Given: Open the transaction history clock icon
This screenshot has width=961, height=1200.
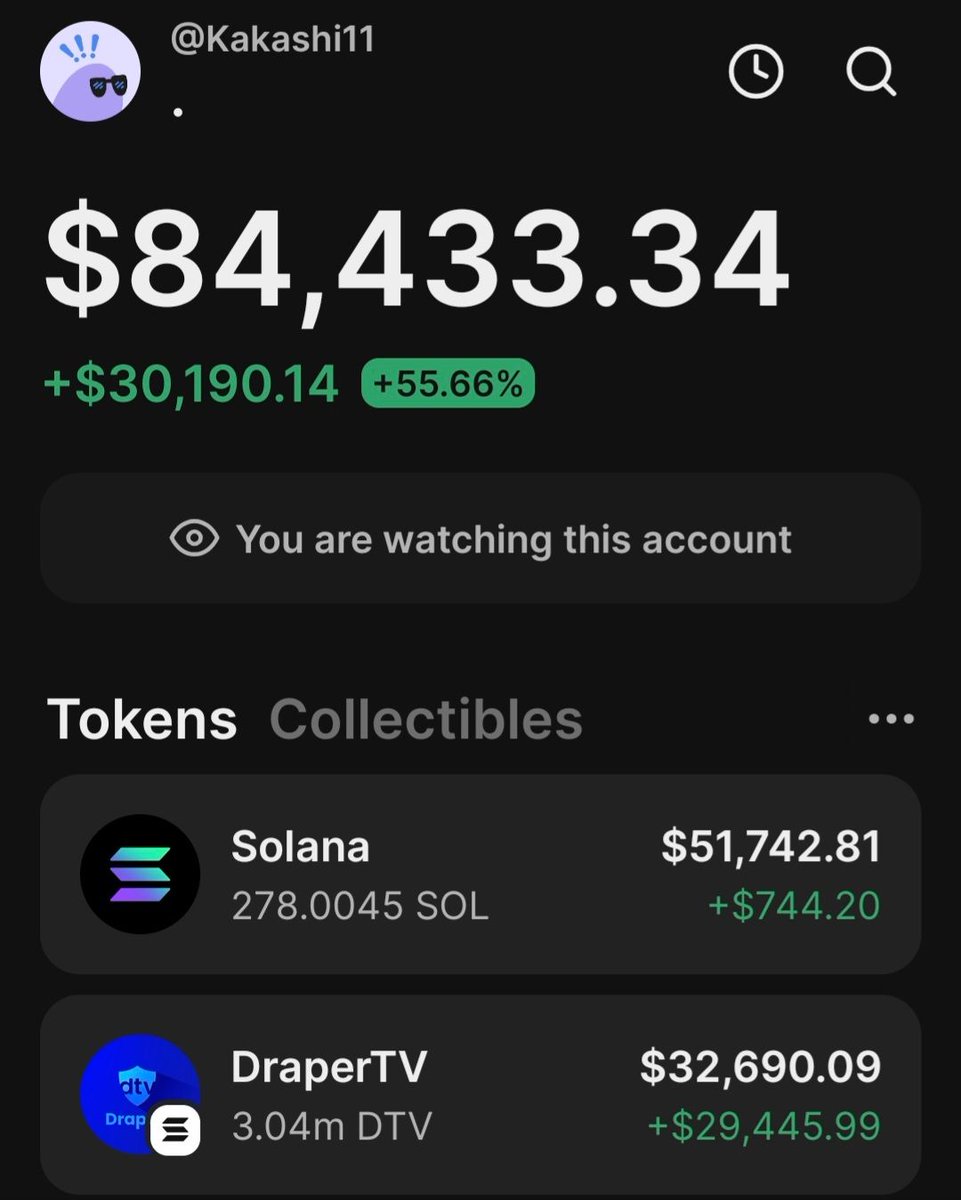Looking at the screenshot, I should [755, 72].
